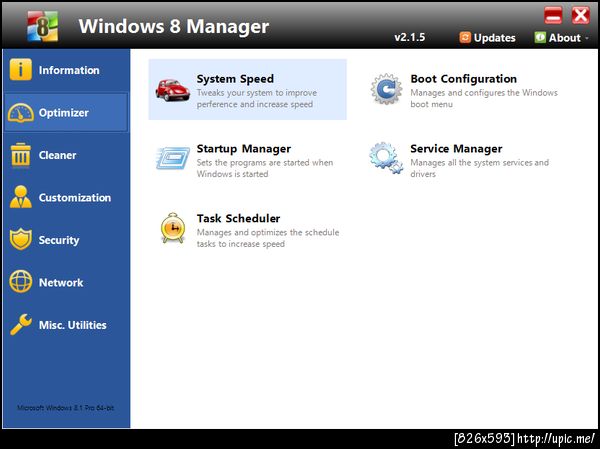Screen dimensions: 600x449
Task: Click the Task Scheduler alarm clock icon
Action: point(173,228)
